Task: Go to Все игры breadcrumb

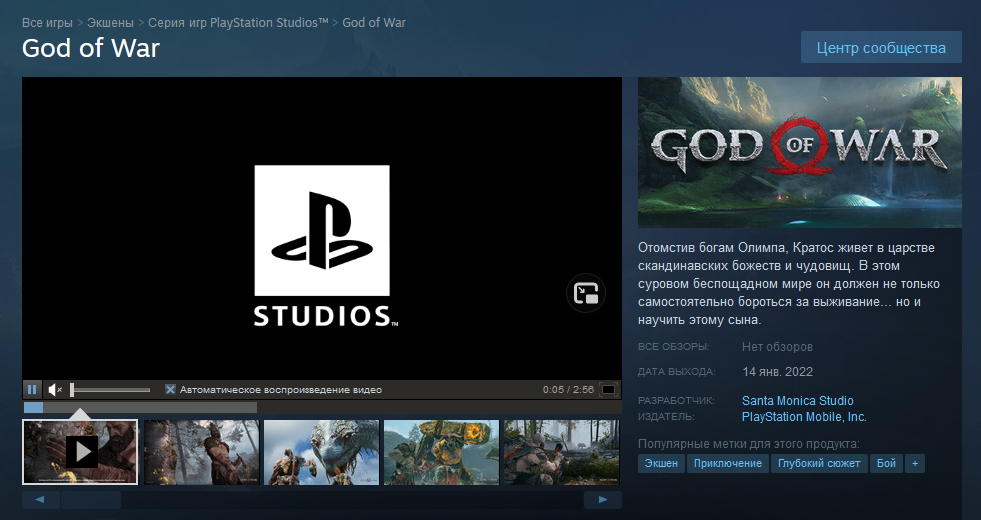Action: coord(47,23)
